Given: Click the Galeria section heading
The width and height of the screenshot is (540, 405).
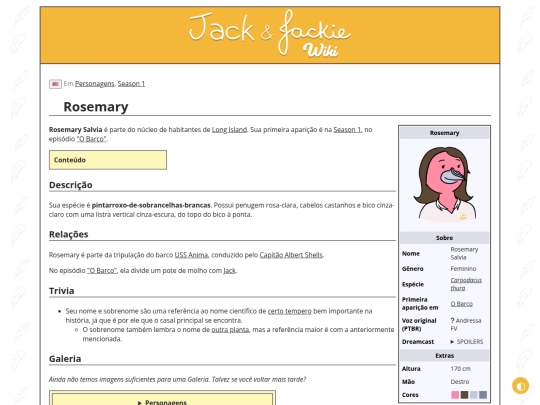Looking at the screenshot, I should (65, 359).
